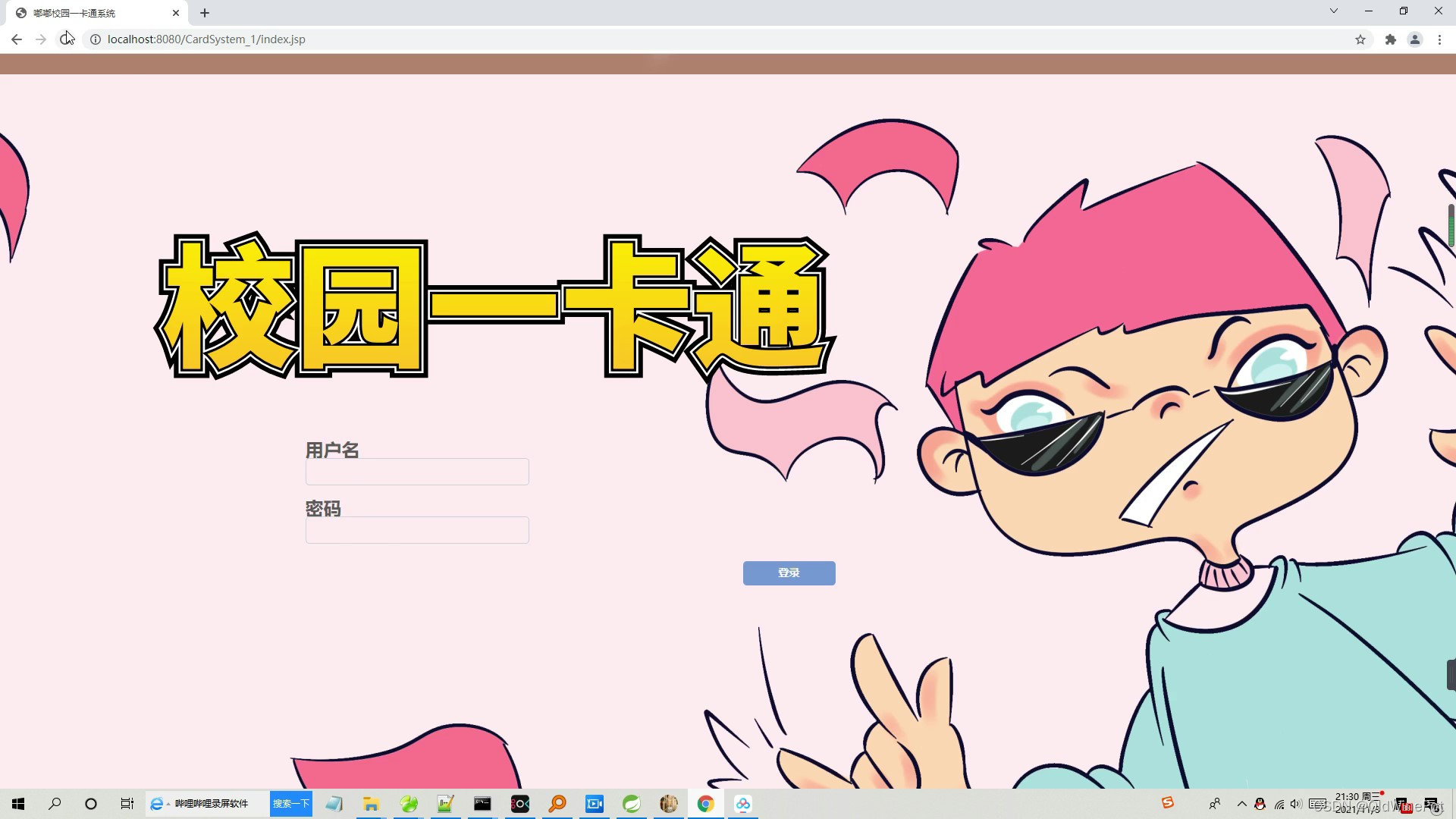This screenshot has height=819, width=1456.
Task: Focus the 密码 password input field
Action: click(x=417, y=530)
